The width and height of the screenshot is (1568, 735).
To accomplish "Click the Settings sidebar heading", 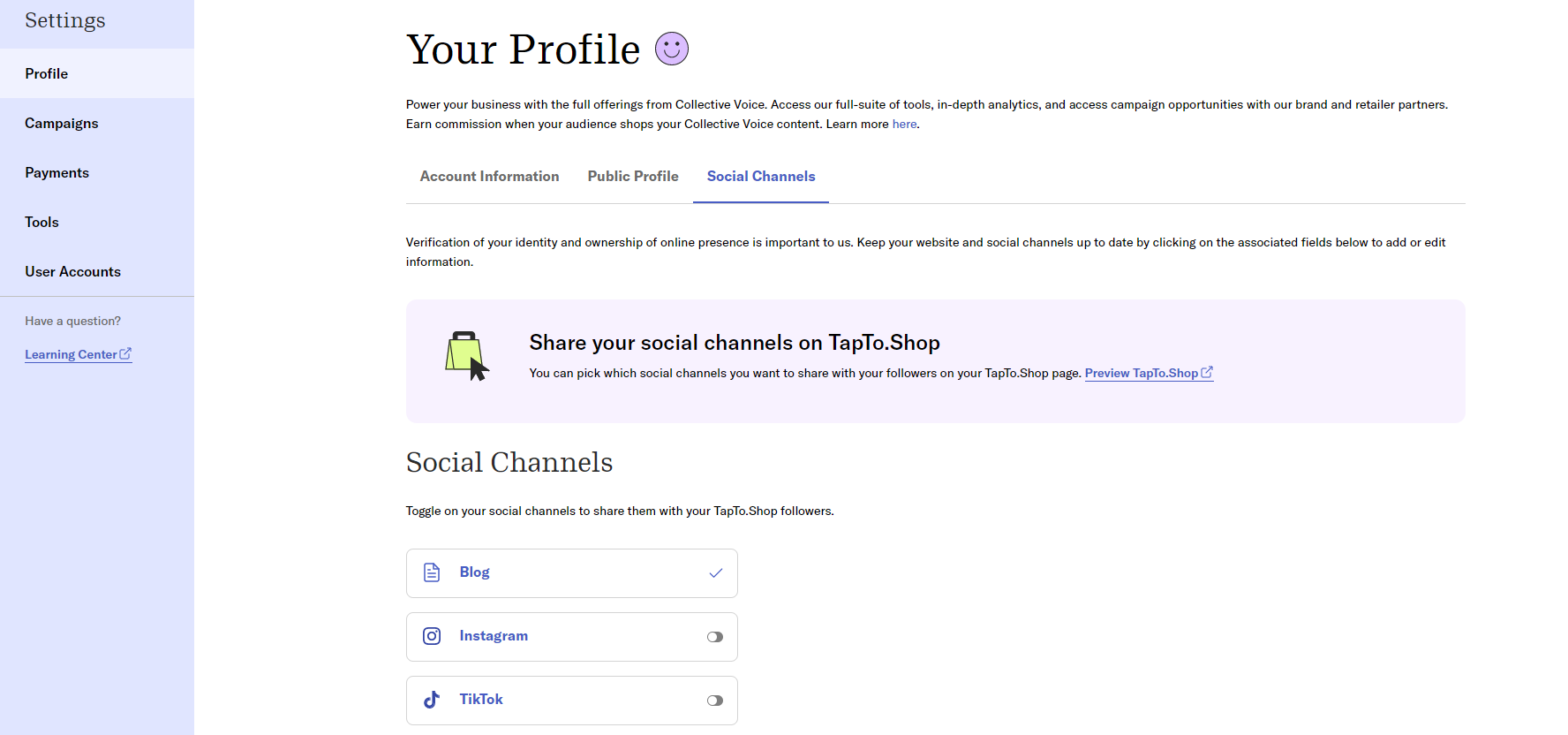I will coord(65,20).
